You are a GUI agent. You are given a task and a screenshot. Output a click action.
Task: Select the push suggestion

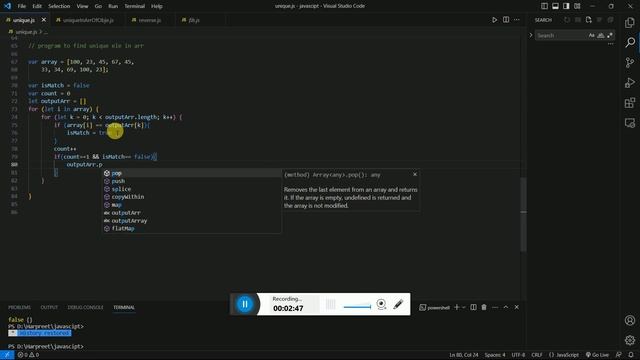tap(191, 181)
